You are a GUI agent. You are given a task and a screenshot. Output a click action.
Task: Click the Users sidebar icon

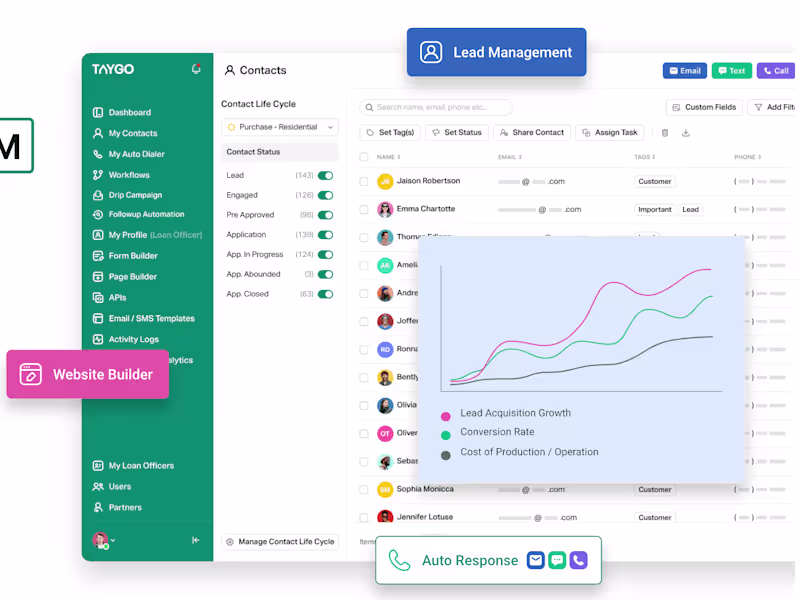pyautogui.click(x=98, y=486)
